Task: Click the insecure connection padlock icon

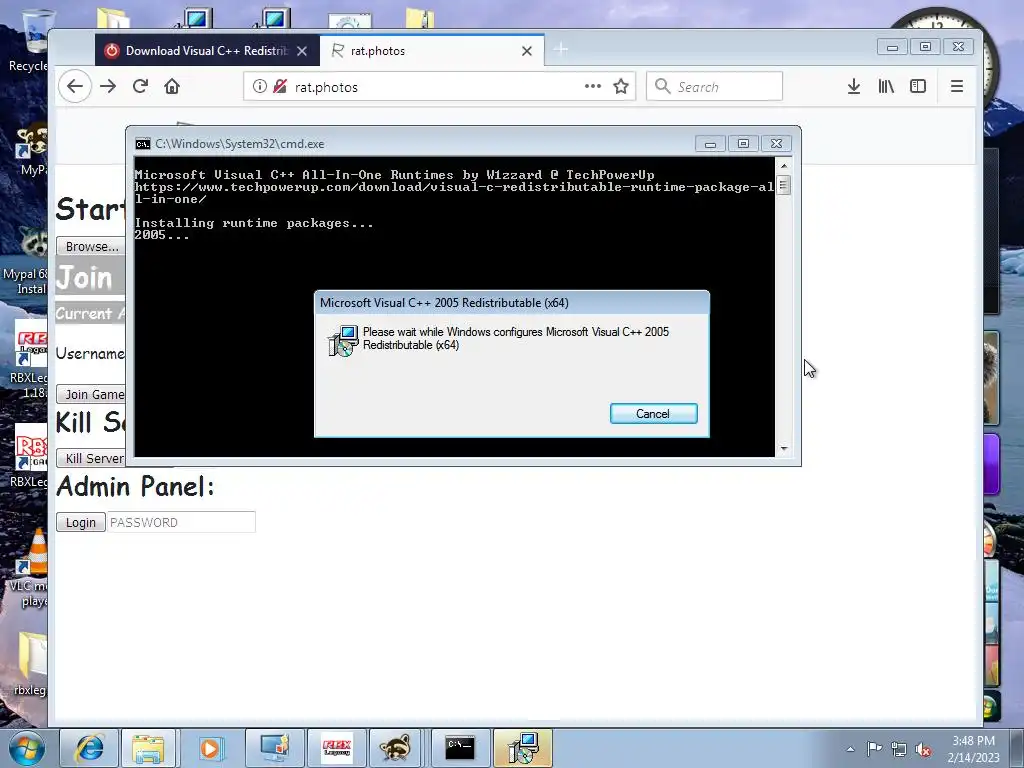Action: click(x=280, y=86)
